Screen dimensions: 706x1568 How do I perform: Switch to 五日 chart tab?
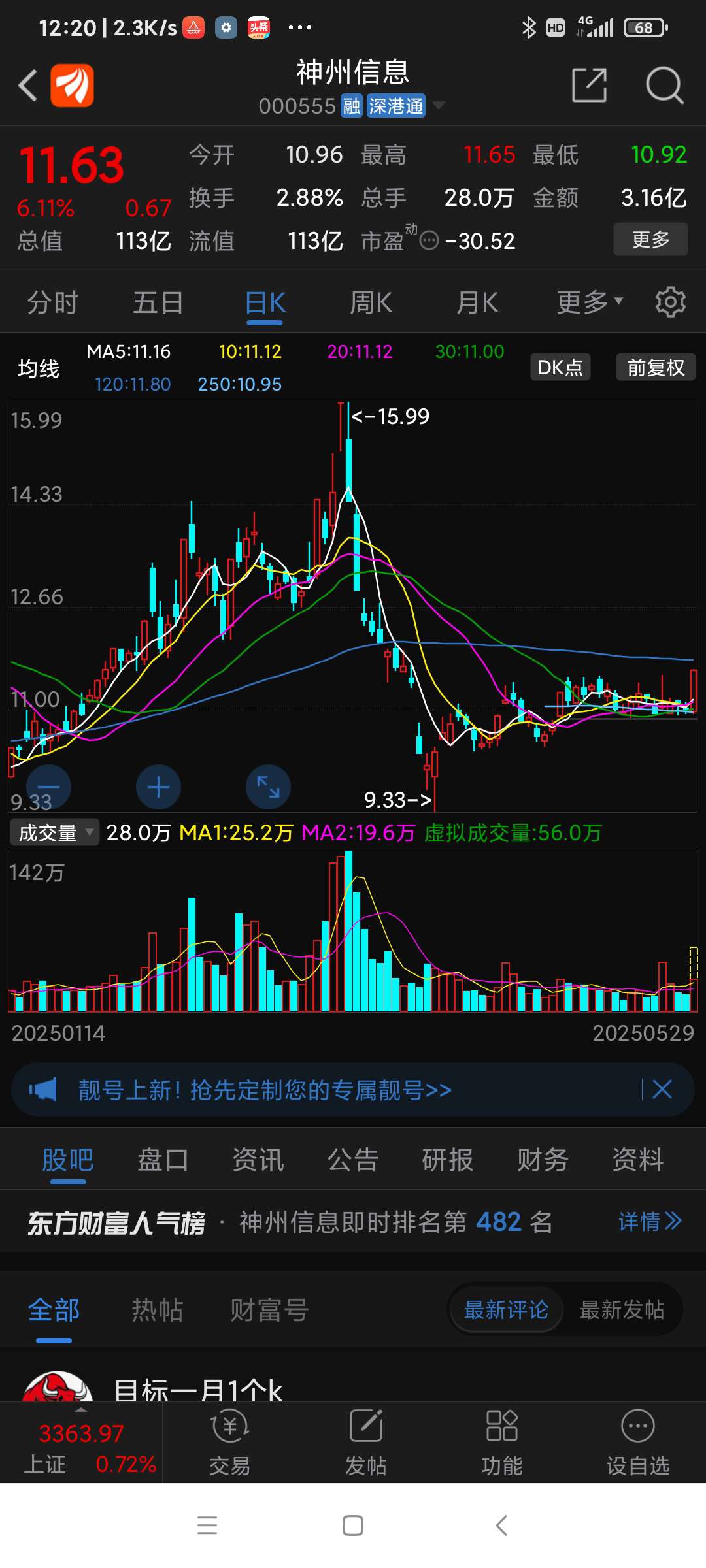pos(158,302)
